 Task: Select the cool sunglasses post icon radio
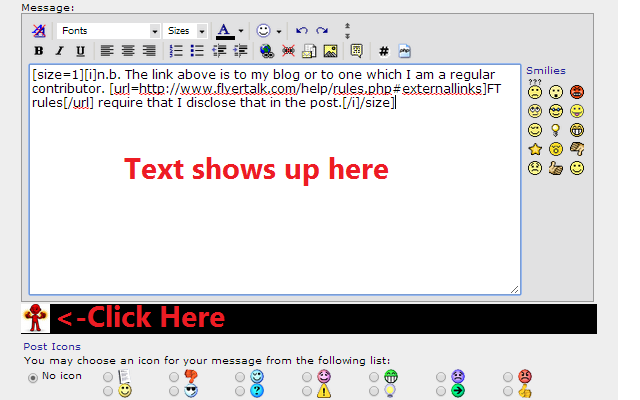[174, 391]
